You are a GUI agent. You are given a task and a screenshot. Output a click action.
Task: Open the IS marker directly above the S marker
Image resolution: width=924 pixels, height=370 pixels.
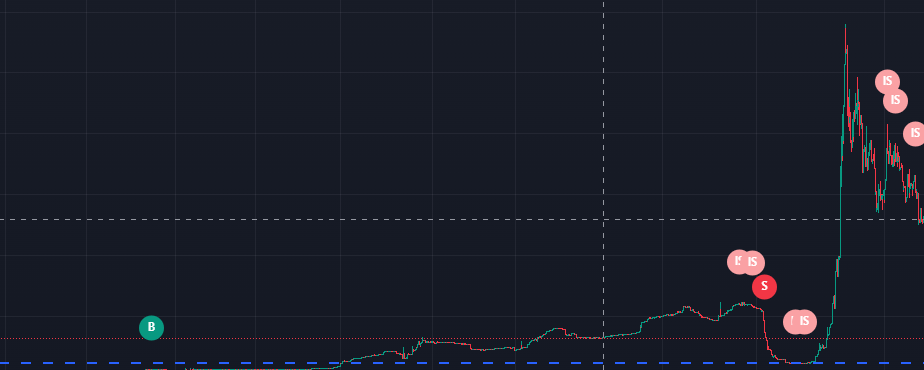point(752,263)
